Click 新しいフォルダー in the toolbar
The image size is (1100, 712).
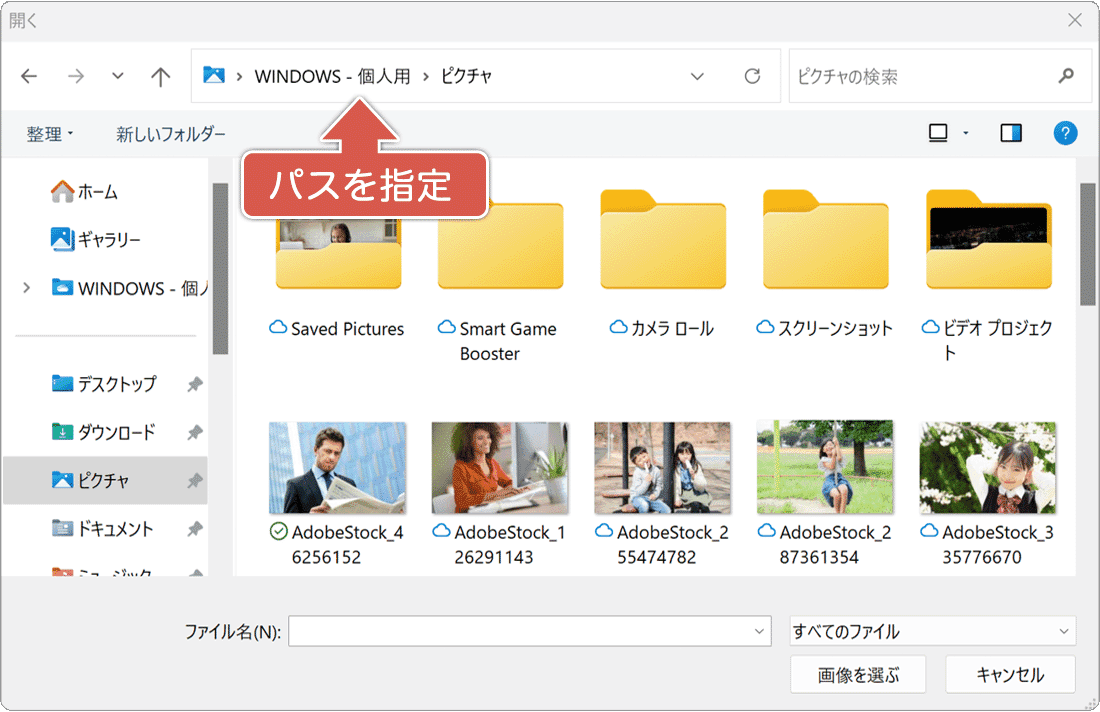pyautogui.click(x=171, y=134)
